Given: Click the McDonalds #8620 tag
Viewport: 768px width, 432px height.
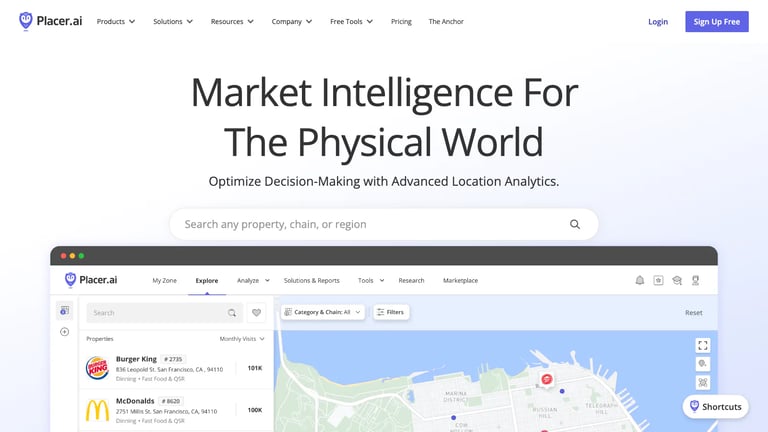Looking at the screenshot, I should click(x=171, y=401).
